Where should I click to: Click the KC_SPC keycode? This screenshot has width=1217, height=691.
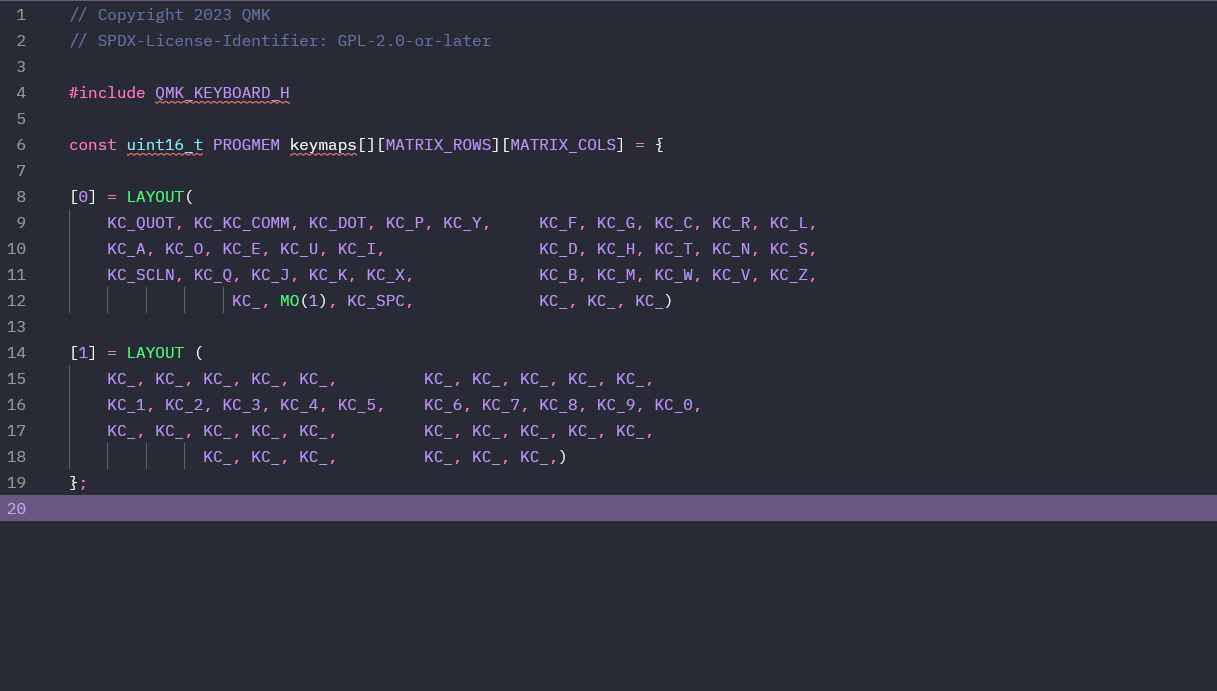pos(376,301)
